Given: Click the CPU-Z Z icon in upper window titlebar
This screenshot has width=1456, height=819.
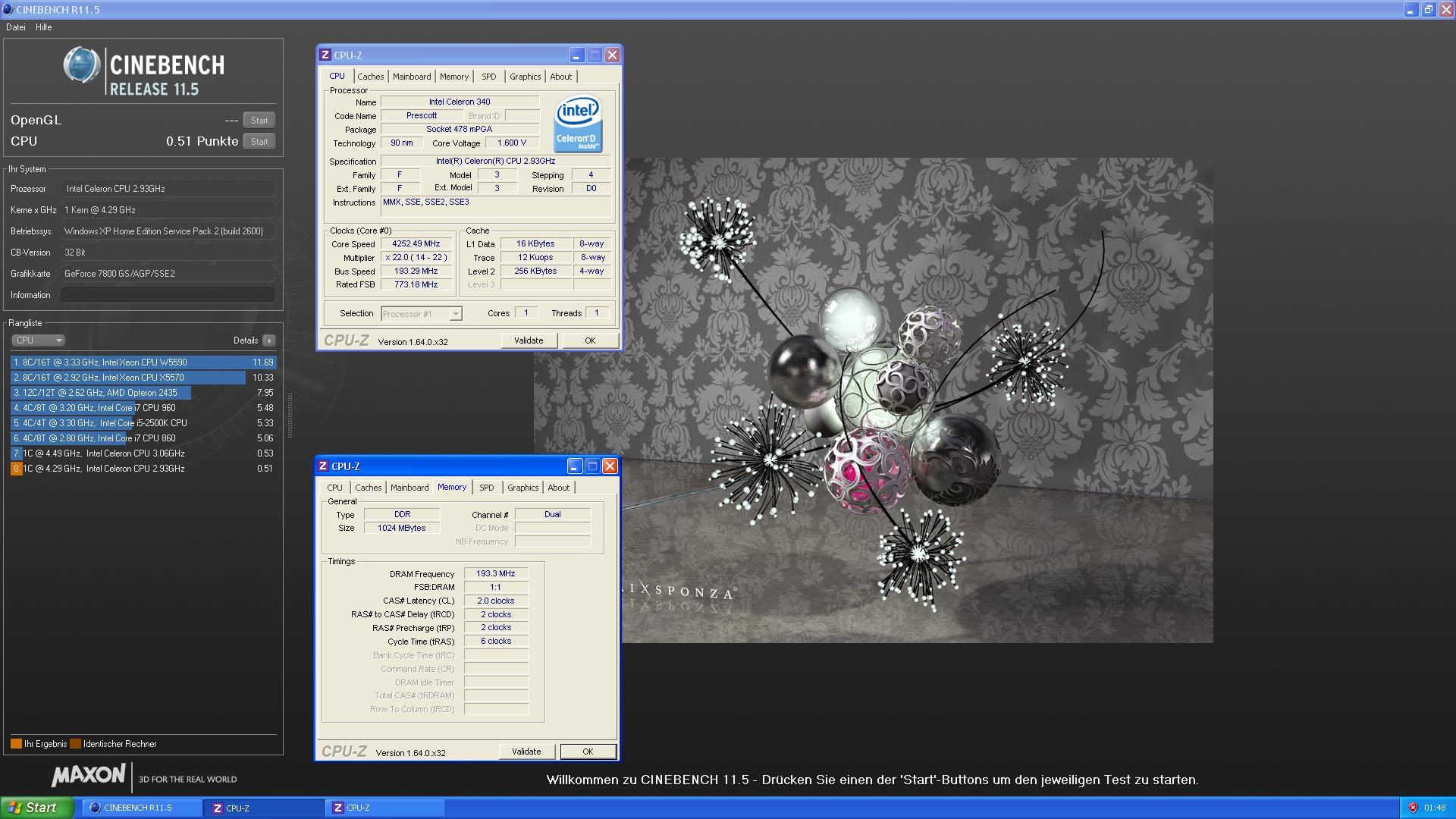Looking at the screenshot, I should pyautogui.click(x=325, y=55).
